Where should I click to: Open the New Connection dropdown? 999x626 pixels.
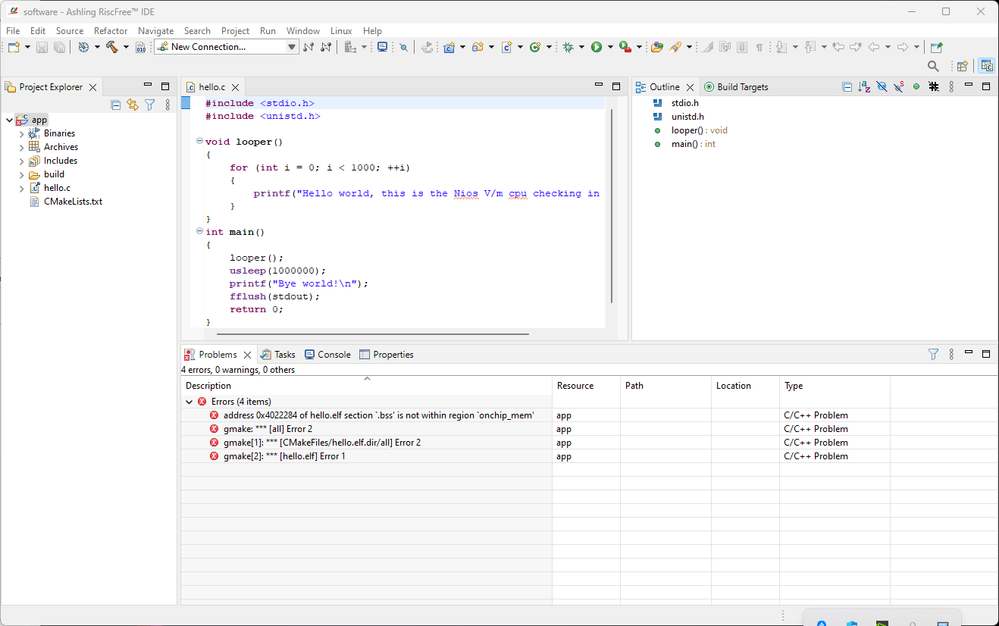pyautogui.click(x=292, y=47)
